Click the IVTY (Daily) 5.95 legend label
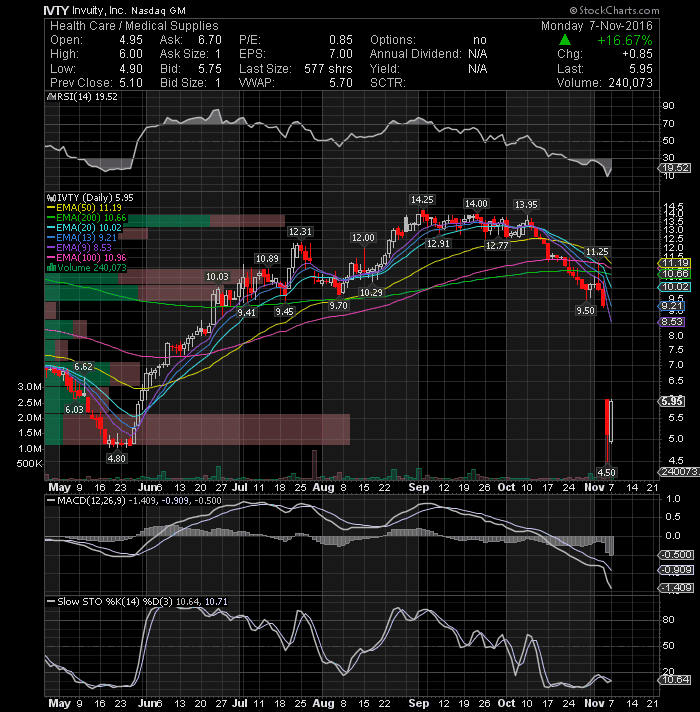This screenshot has width=700, height=712. pyautogui.click(x=90, y=198)
